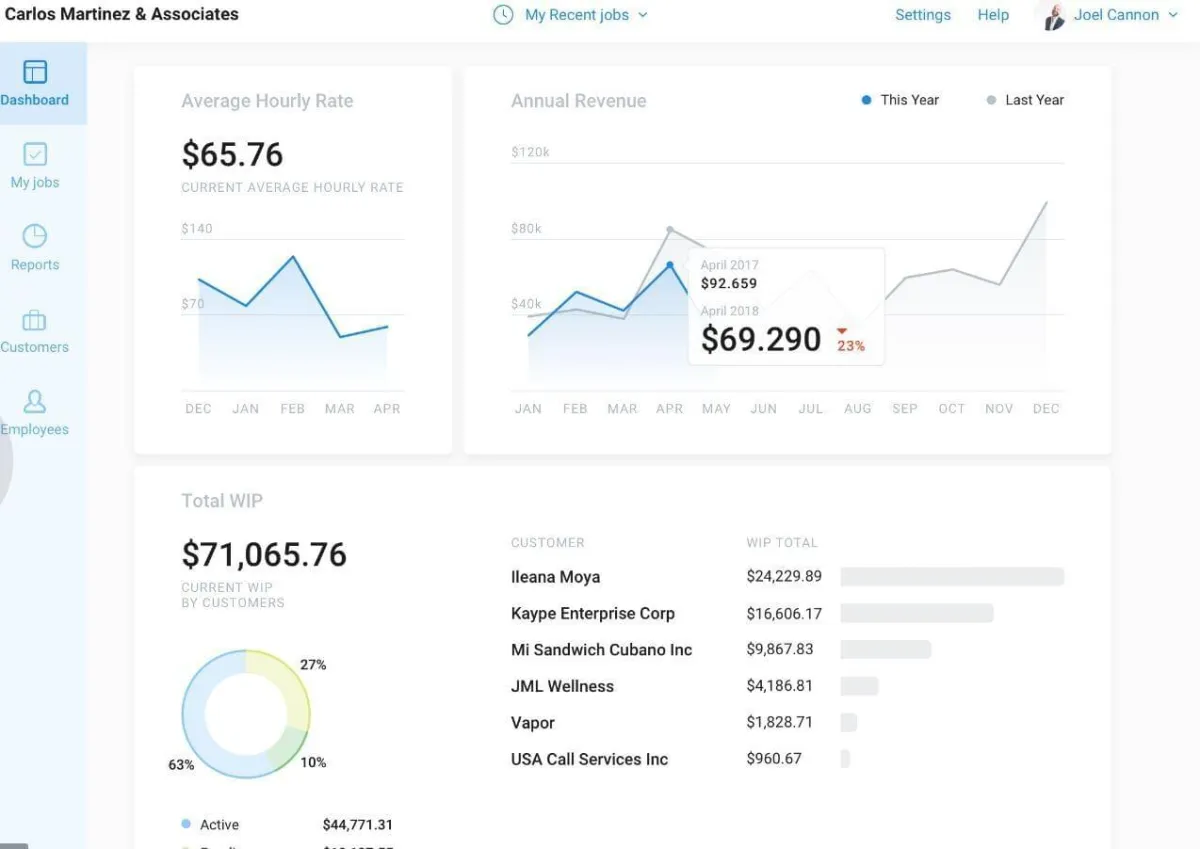Image resolution: width=1200 pixels, height=849 pixels.
Task: Click the CUSTOMER column header
Action: 547,542
